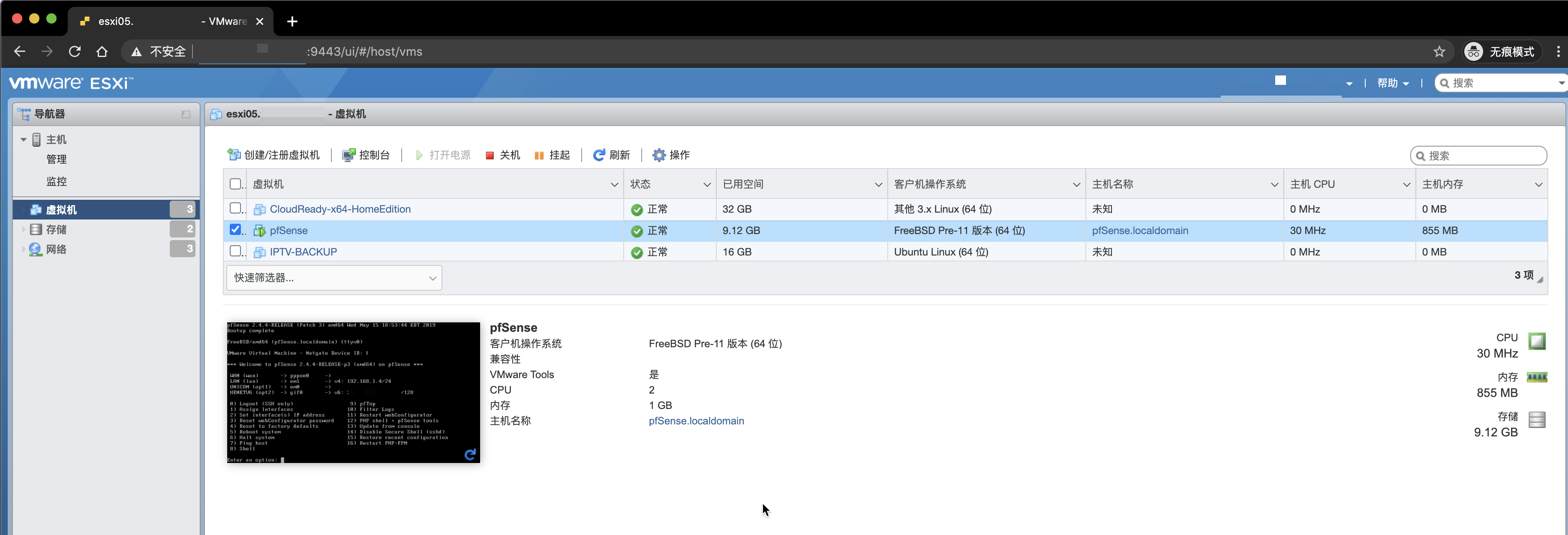
Task: Collapse the 主机 tree node
Action: pyautogui.click(x=23, y=140)
